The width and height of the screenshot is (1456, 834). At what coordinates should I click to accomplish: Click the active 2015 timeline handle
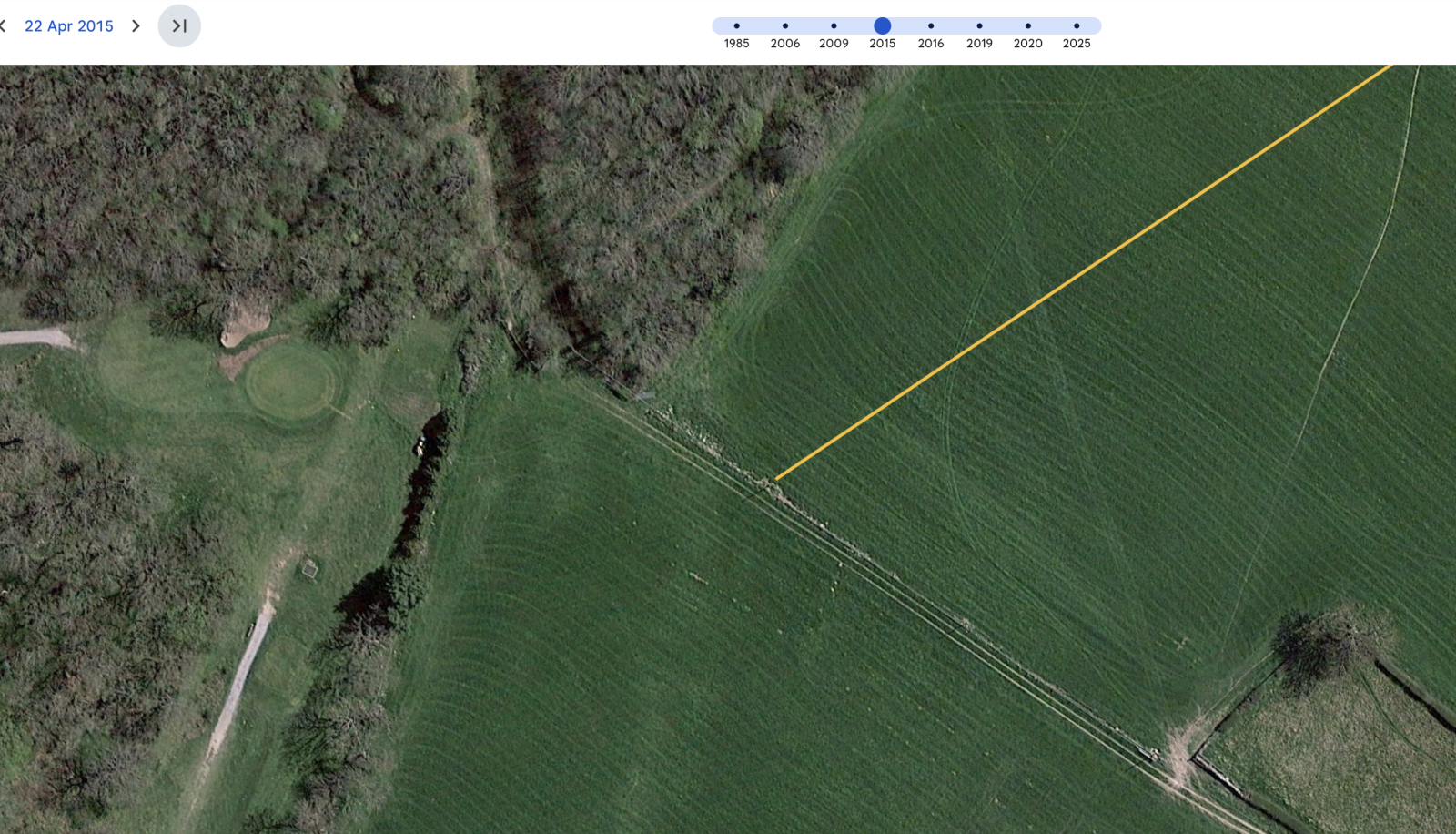882,26
